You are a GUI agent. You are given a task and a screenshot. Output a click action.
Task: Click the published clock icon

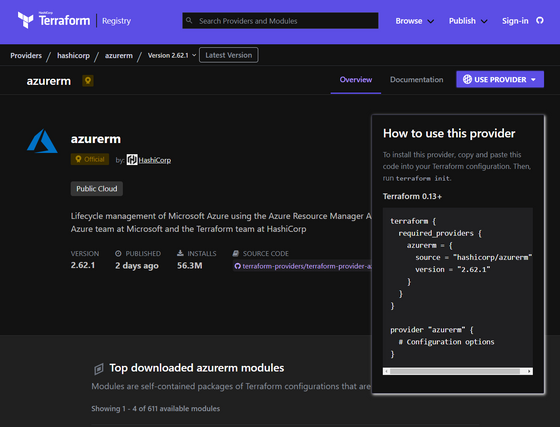118,253
